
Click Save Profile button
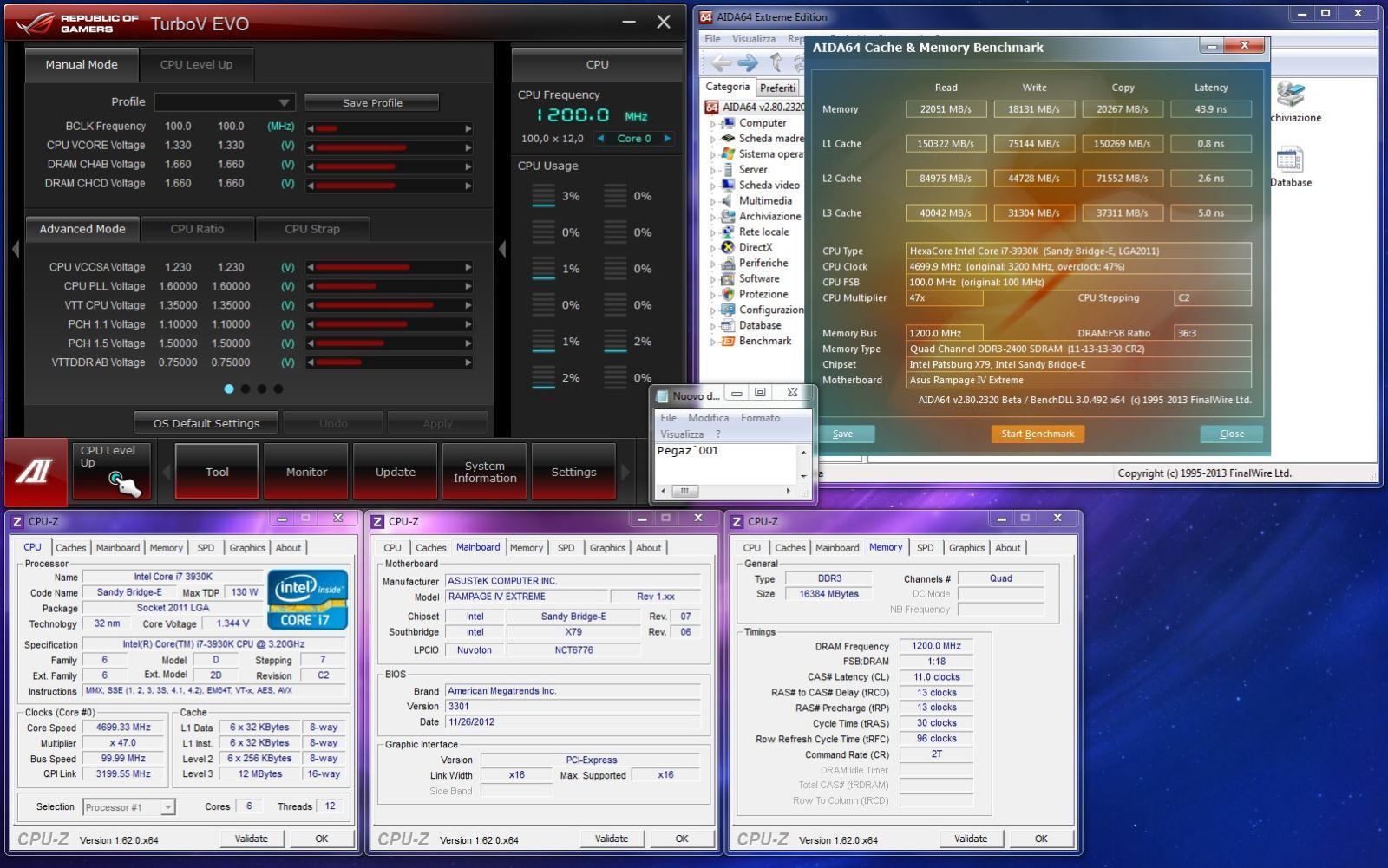[x=372, y=102]
